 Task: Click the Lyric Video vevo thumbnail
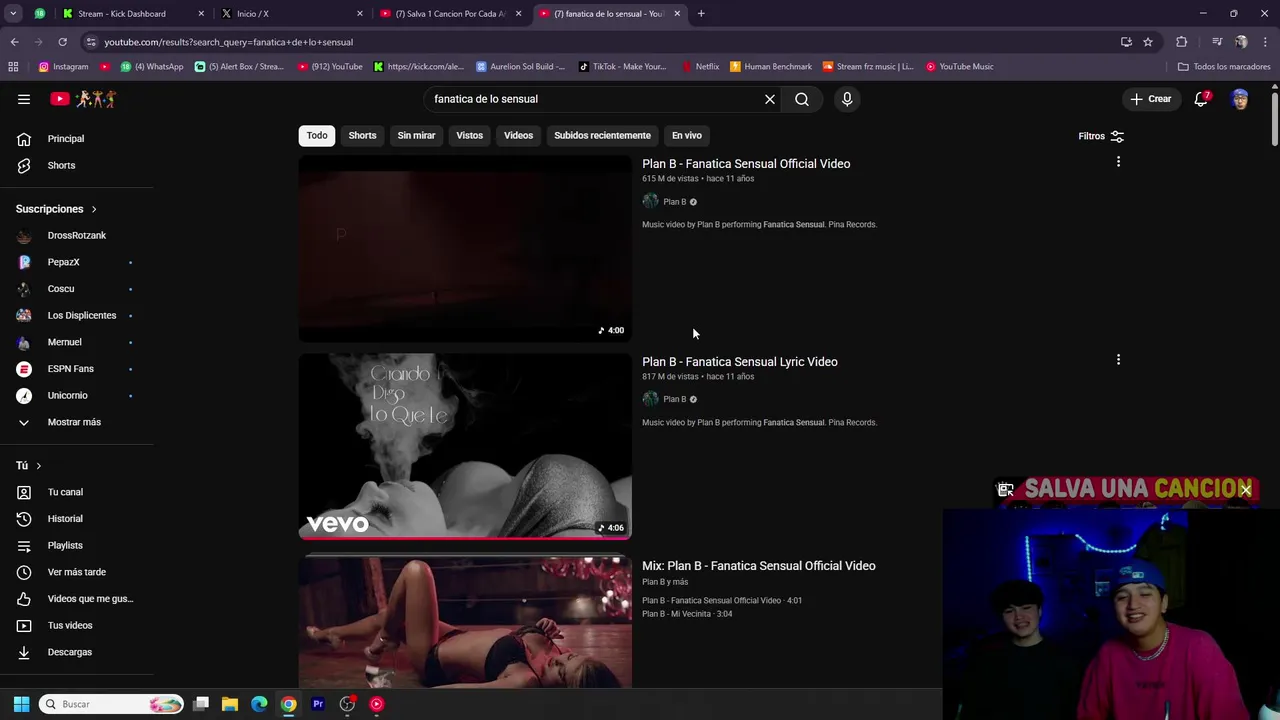465,446
